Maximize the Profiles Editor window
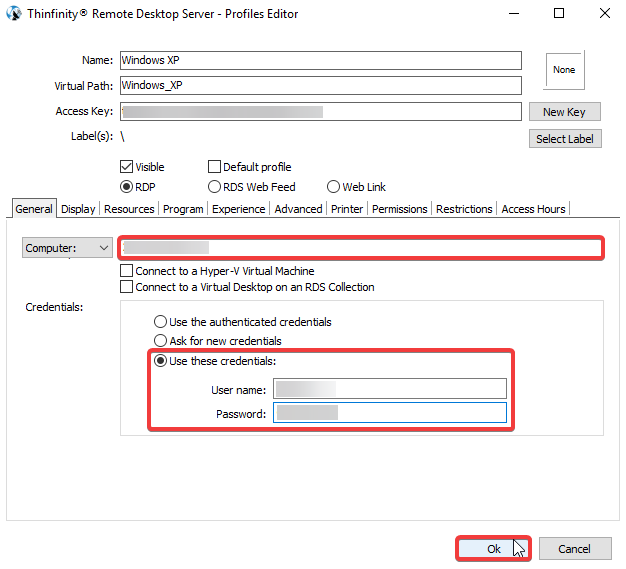This screenshot has width=626, height=569. click(x=559, y=14)
